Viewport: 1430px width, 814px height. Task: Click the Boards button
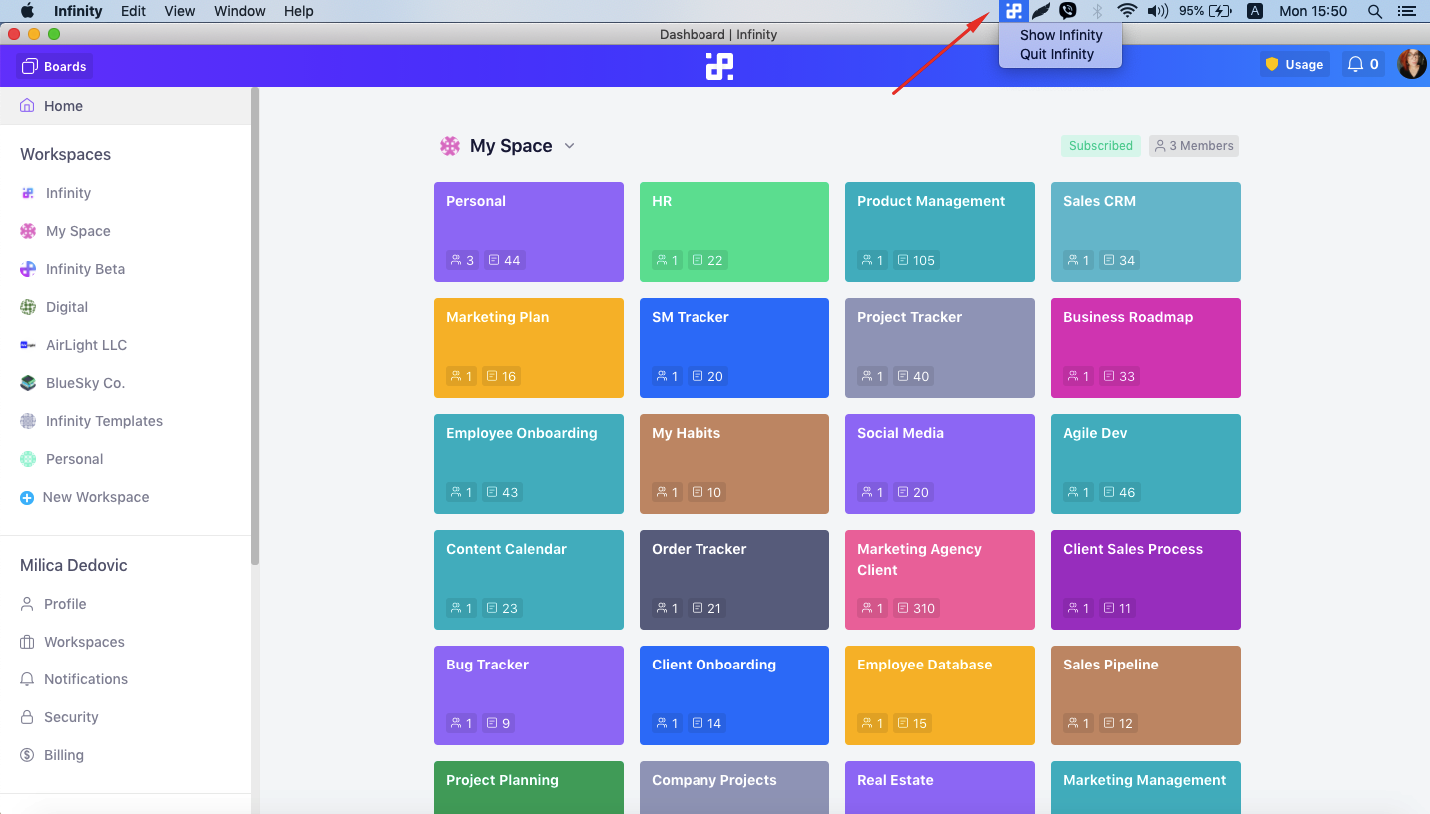pyautogui.click(x=54, y=66)
